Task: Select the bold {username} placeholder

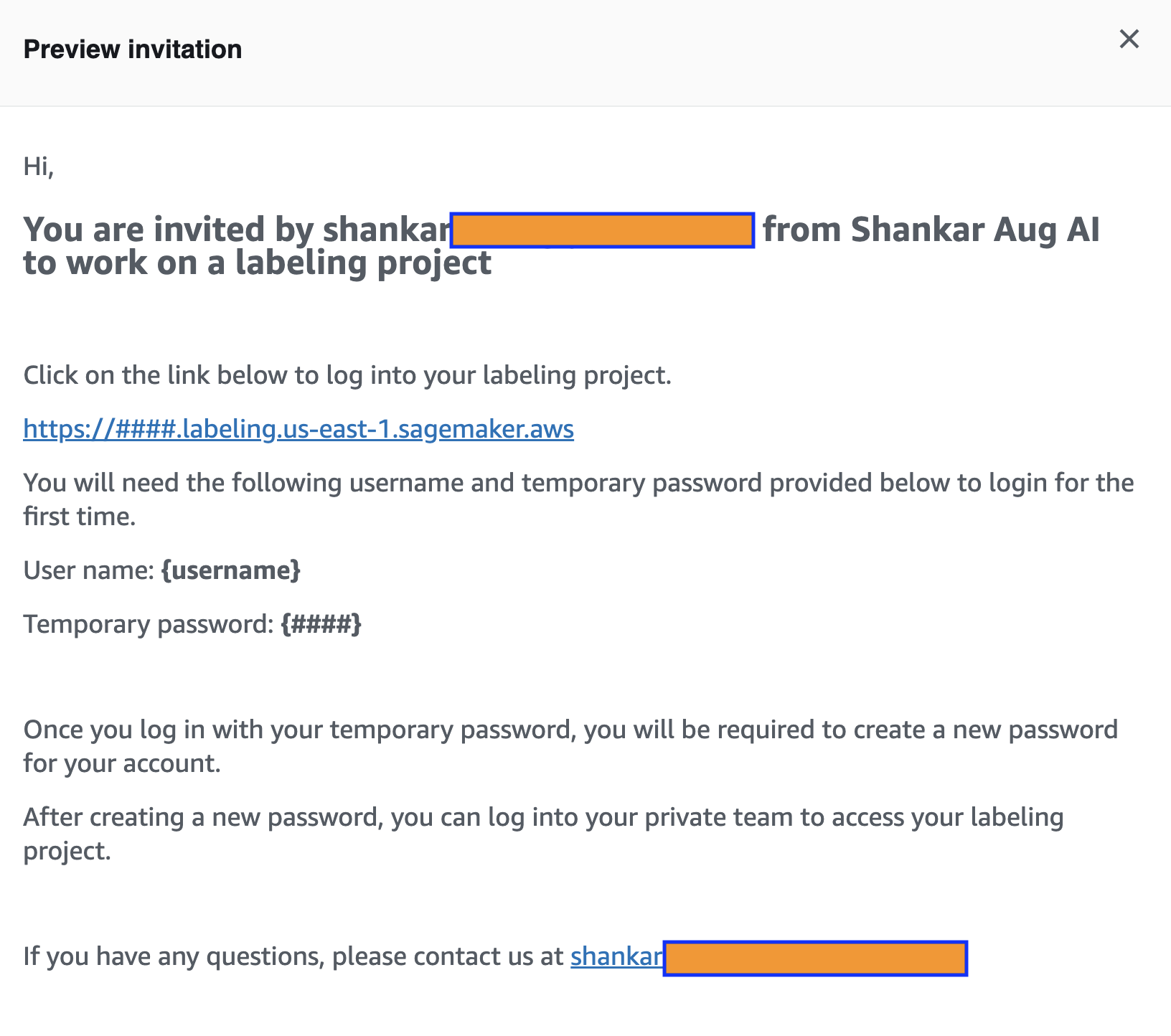Action: [231, 570]
